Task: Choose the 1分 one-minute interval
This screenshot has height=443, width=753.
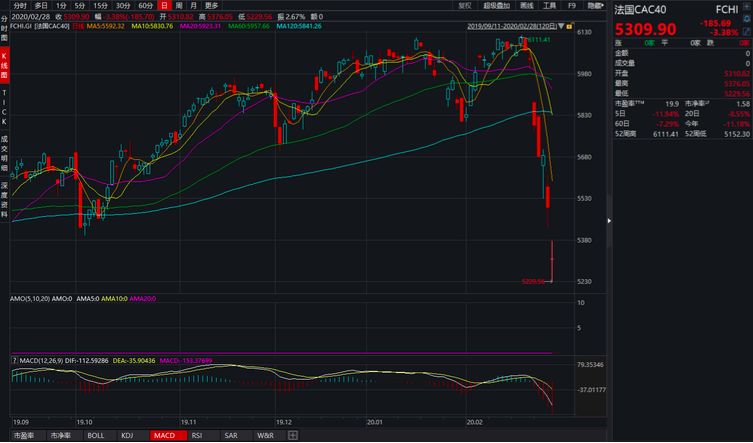Action: pyautogui.click(x=61, y=5)
